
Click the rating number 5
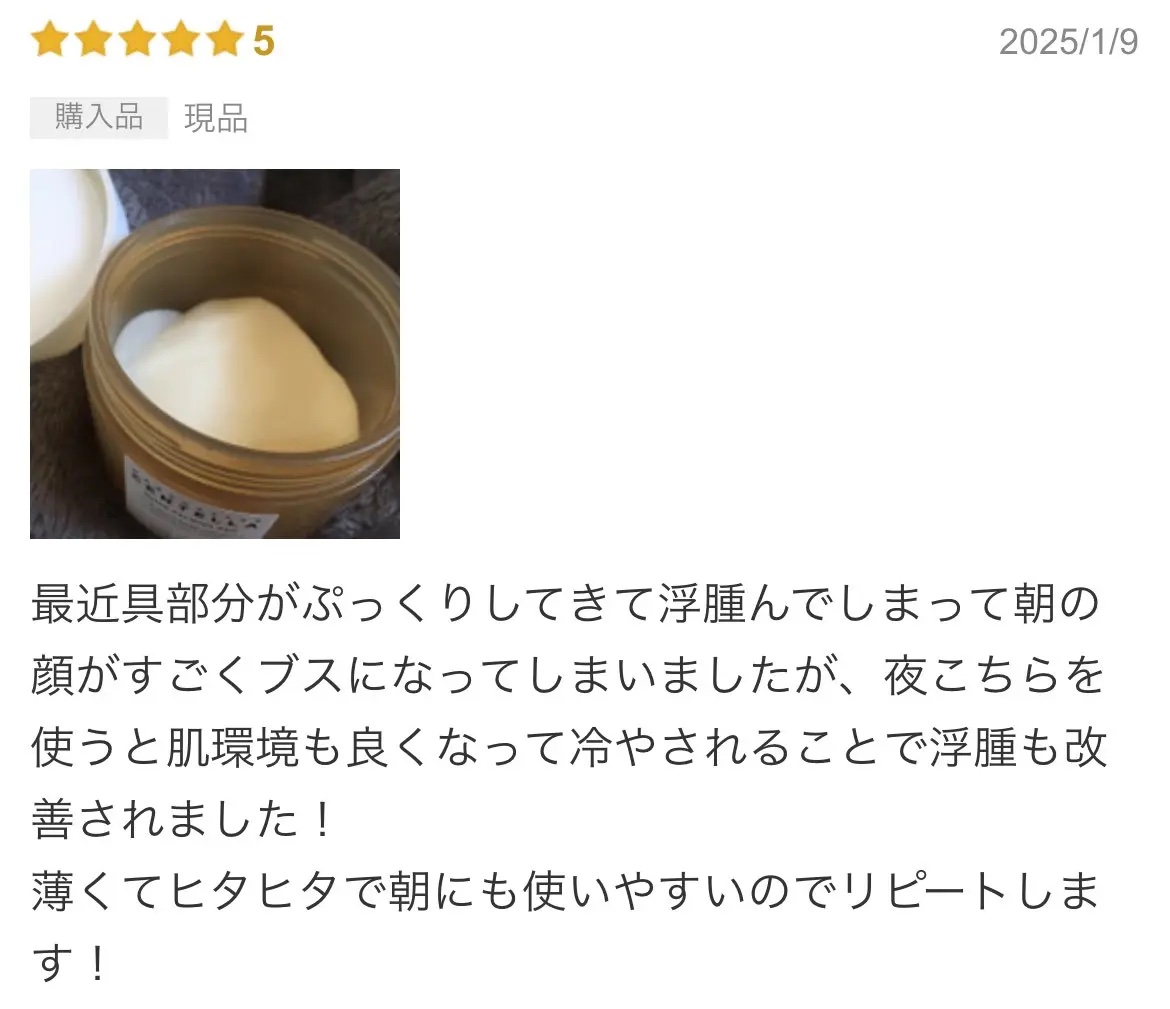tap(263, 41)
